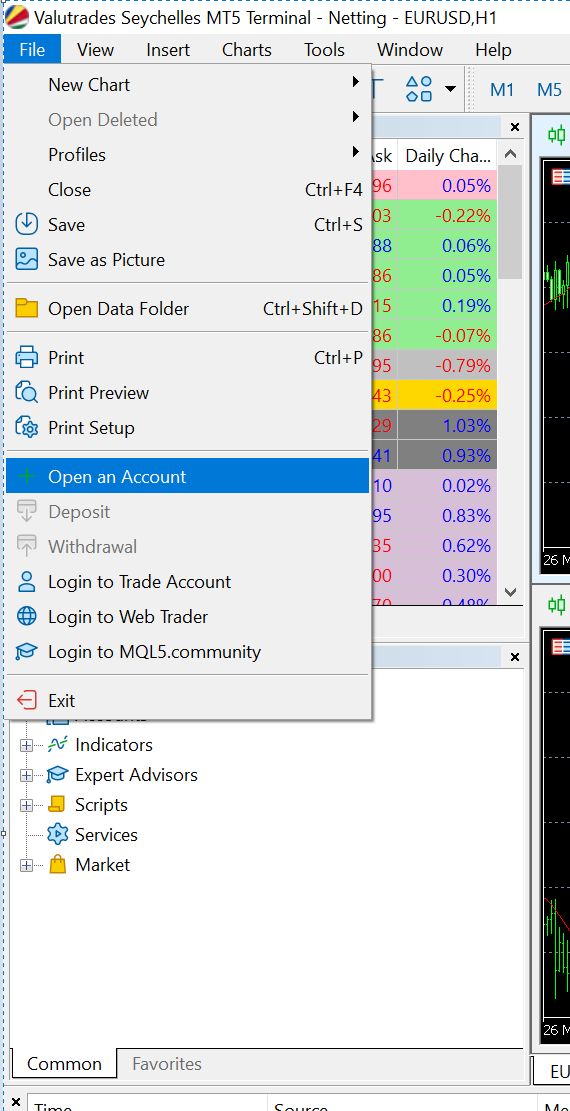Switch to M1 timeframe

pos(502,89)
